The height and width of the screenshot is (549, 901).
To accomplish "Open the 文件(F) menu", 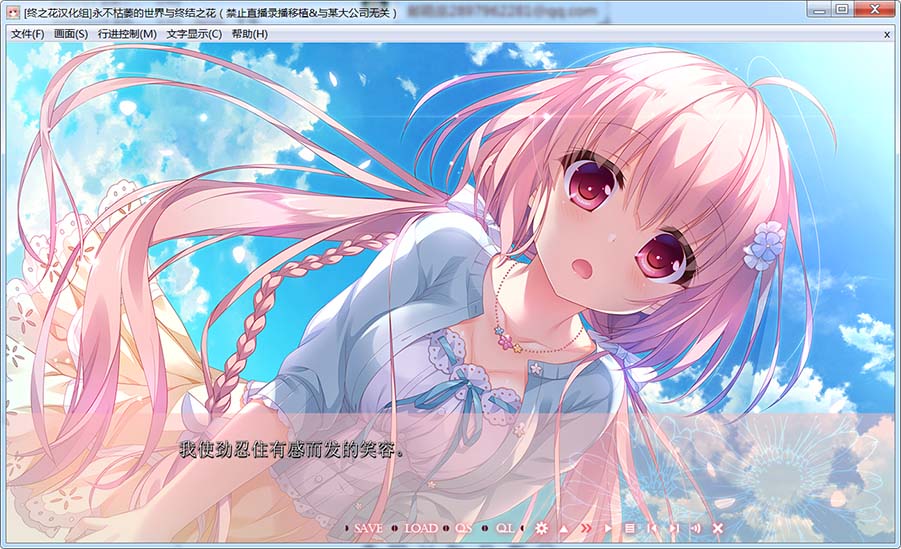I will coord(27,33).
